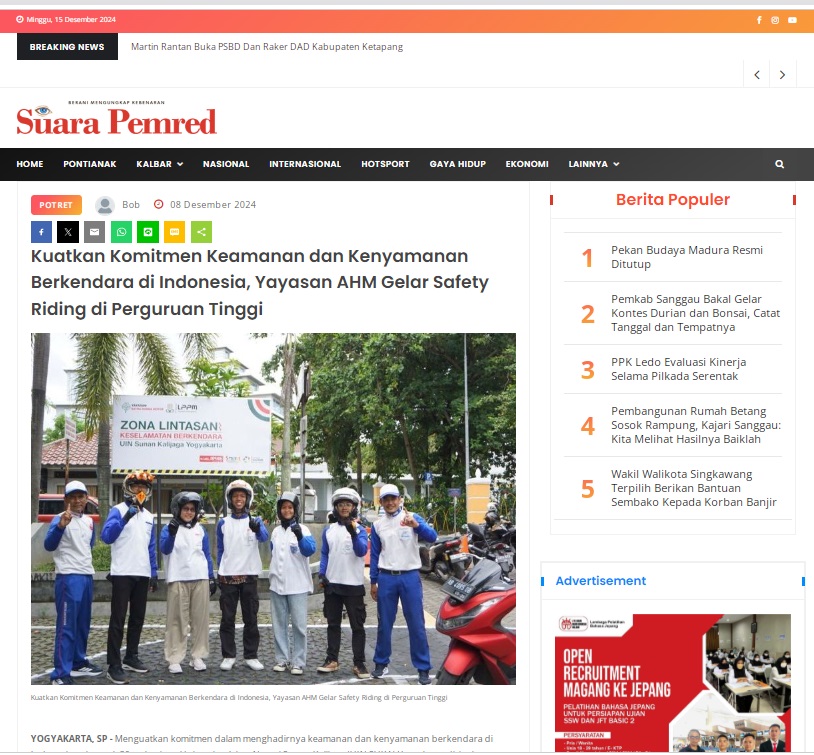This screenshot has height=755, width=814.
Task: Click the BREAKING NEWS label
Action: tap(67, 47)
